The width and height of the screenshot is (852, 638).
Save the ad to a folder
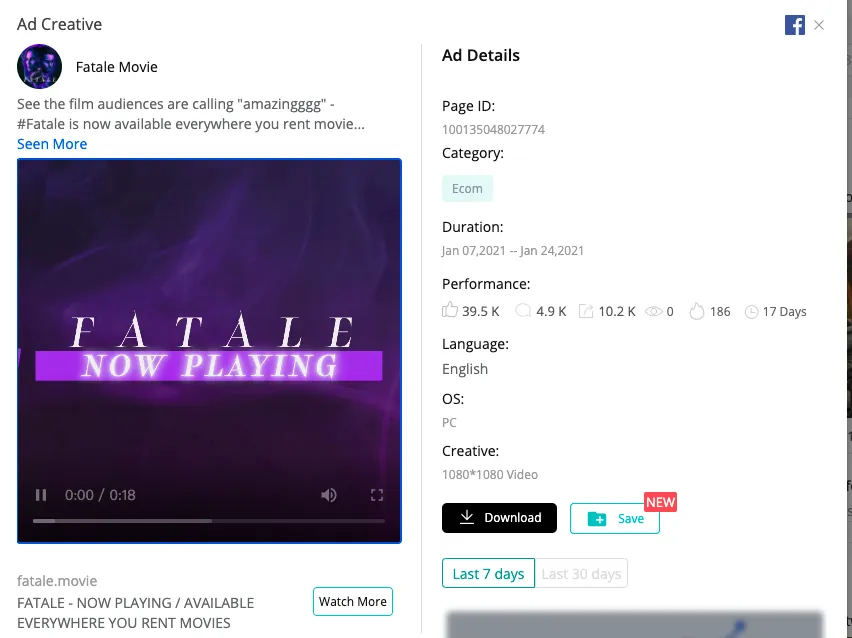coord(614,518)
